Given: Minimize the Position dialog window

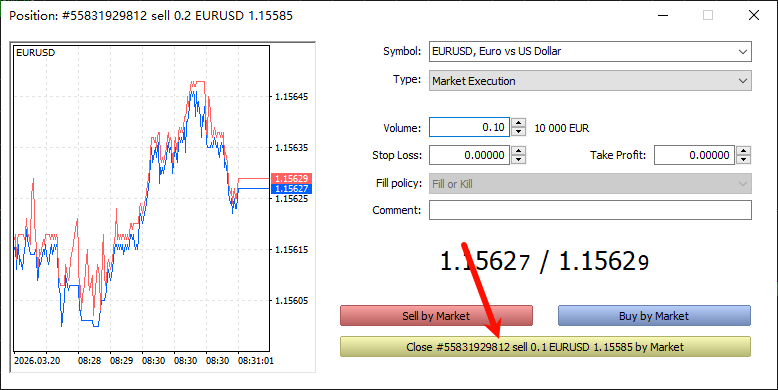Looking at the screenshot, I should [x=663, y=15].
